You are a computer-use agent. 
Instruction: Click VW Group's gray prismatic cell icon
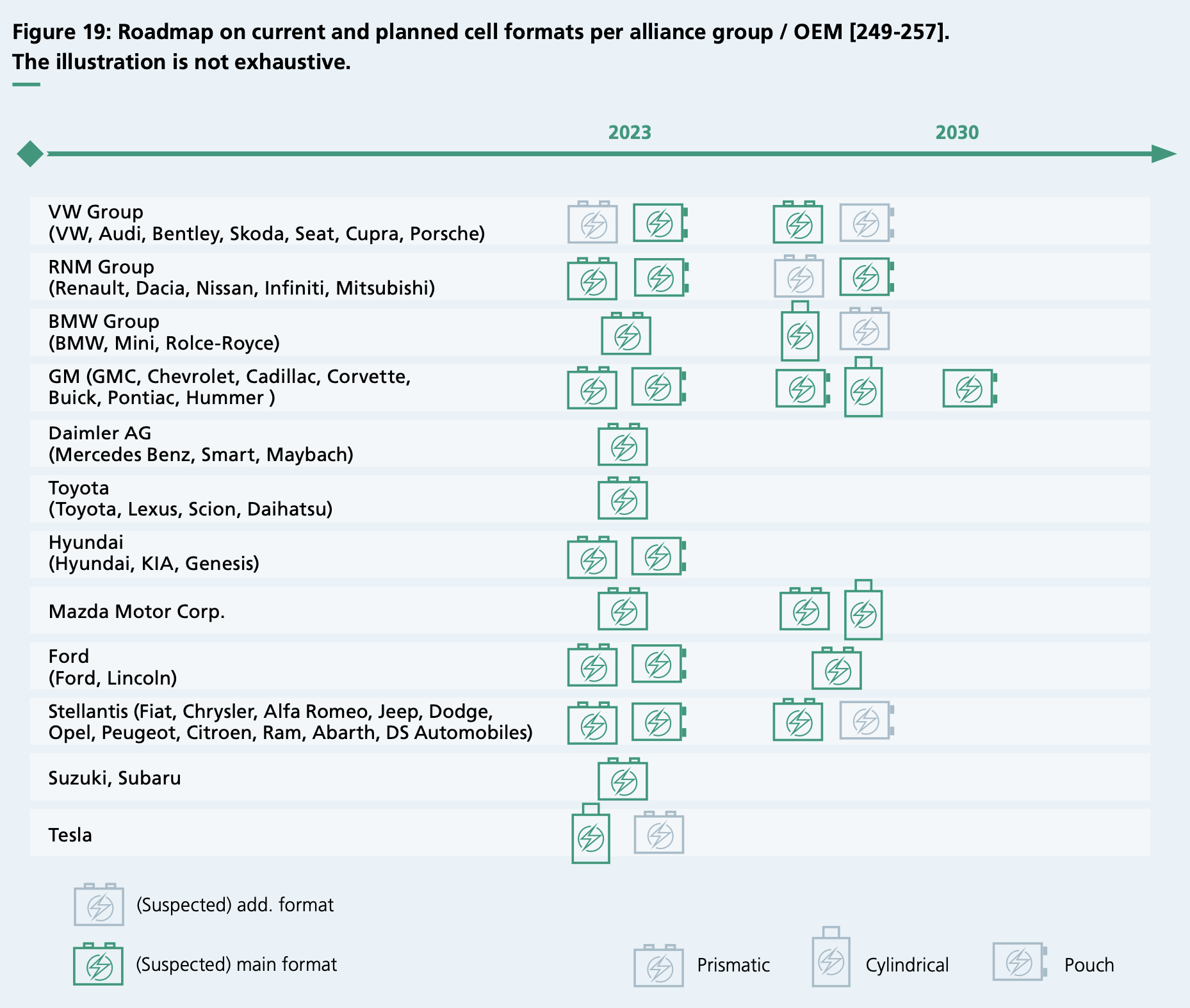(x=592, y=224)
